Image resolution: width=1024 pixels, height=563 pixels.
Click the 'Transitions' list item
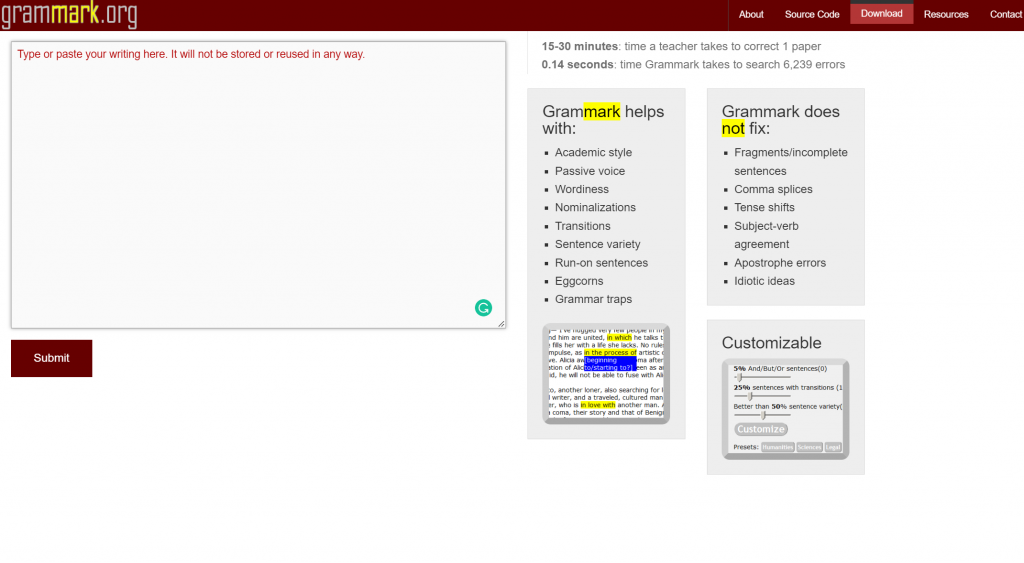[x=583, y=226]
